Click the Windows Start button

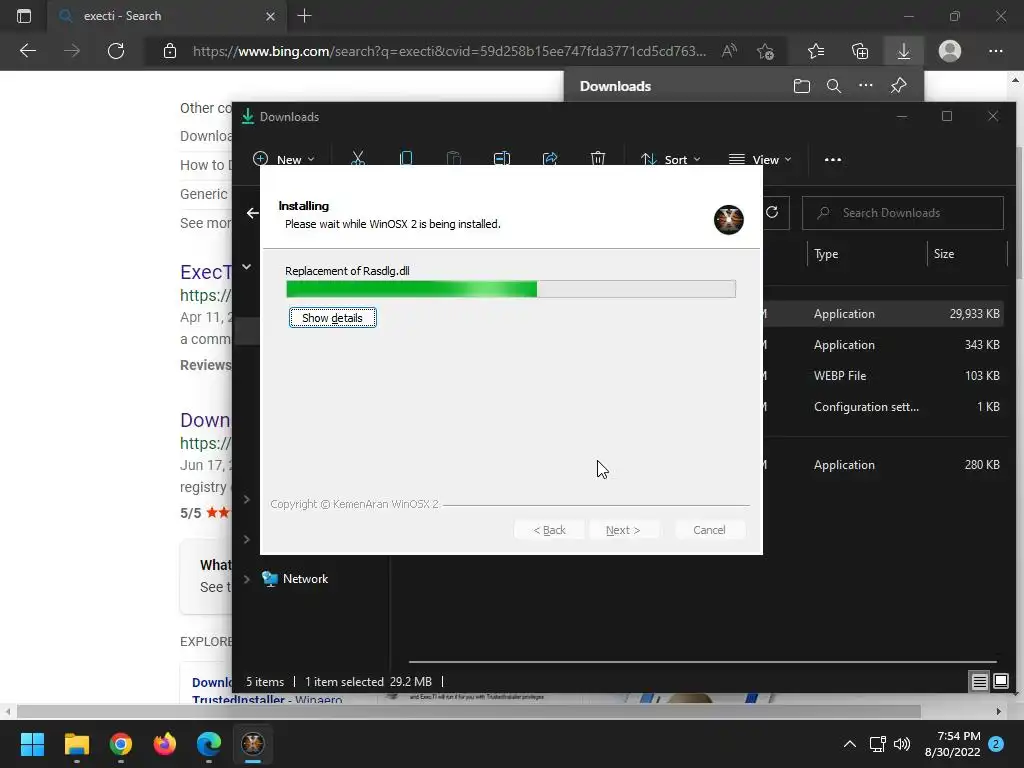pos(32,744)
